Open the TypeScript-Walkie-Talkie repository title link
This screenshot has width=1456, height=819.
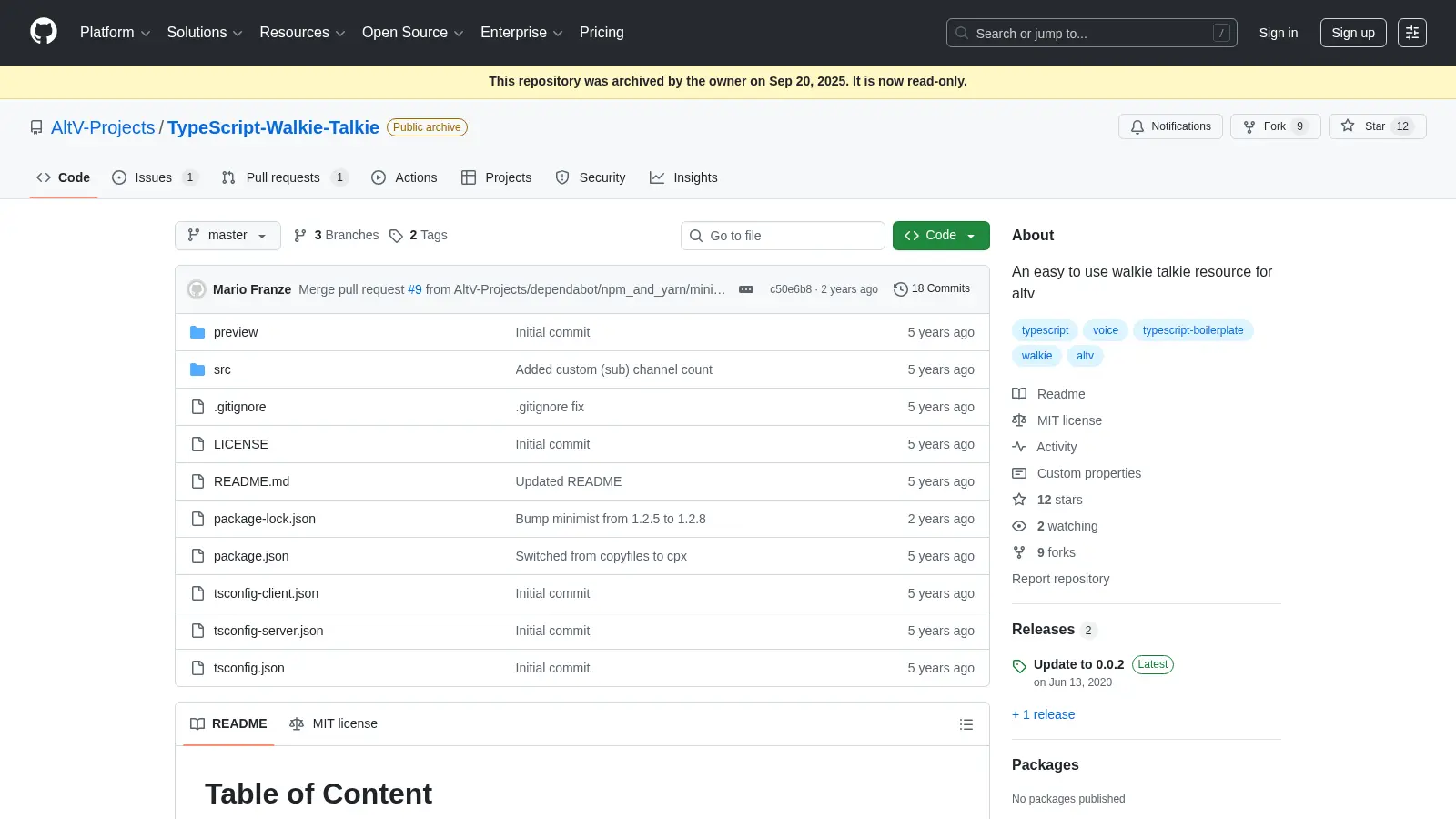point(273,127)
